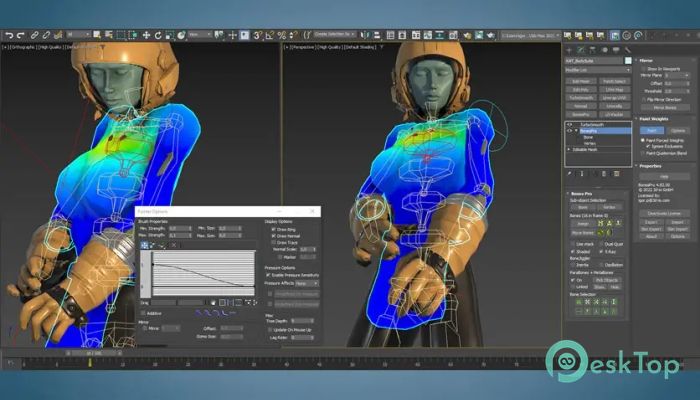700x400 pixels.
Task: Pin the modifier stack
Action: click(x=570, y=174)
